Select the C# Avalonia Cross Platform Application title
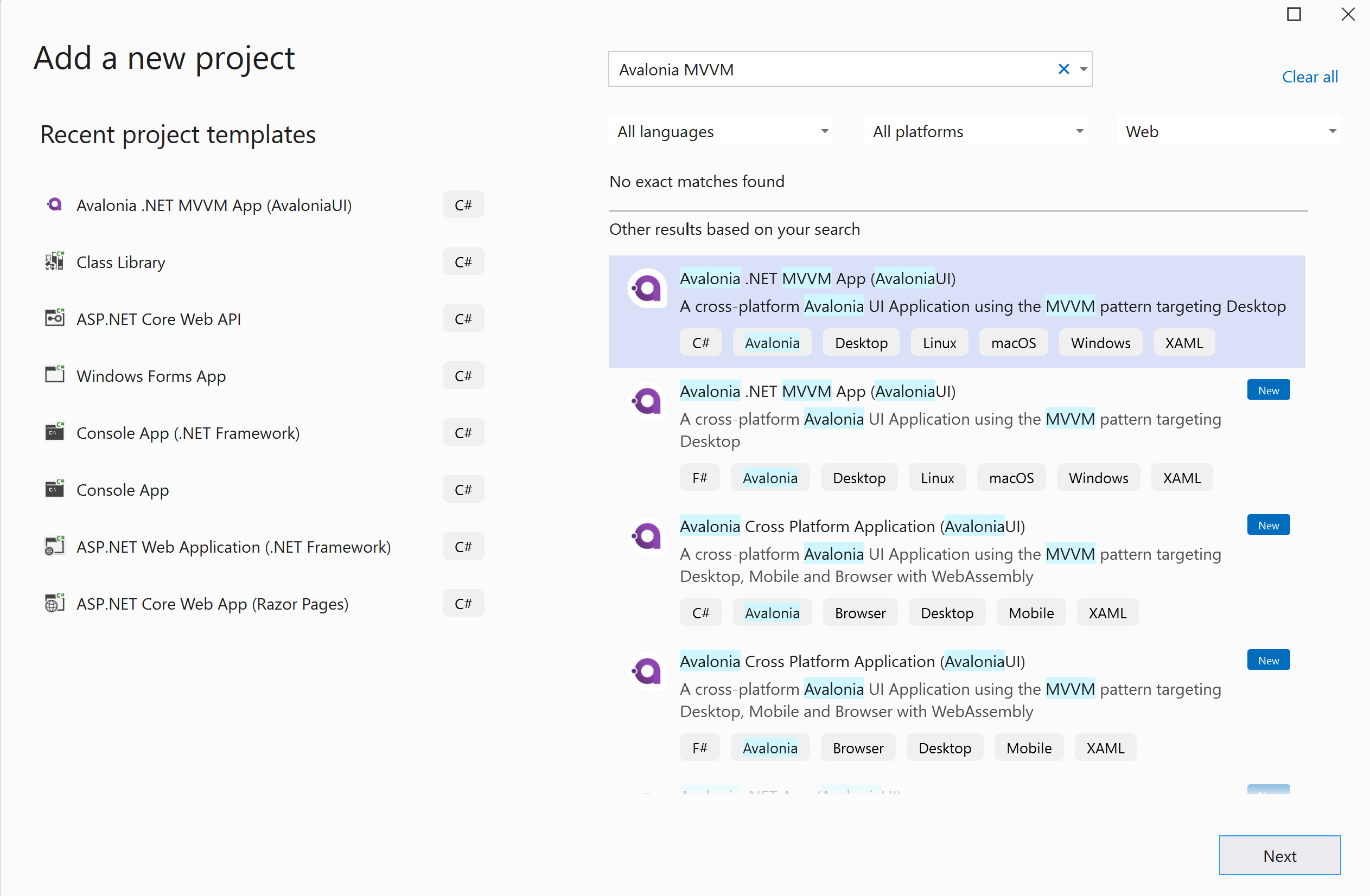Image resolution: width=1370 pixels, height=896 pixels. coord(852,527)
